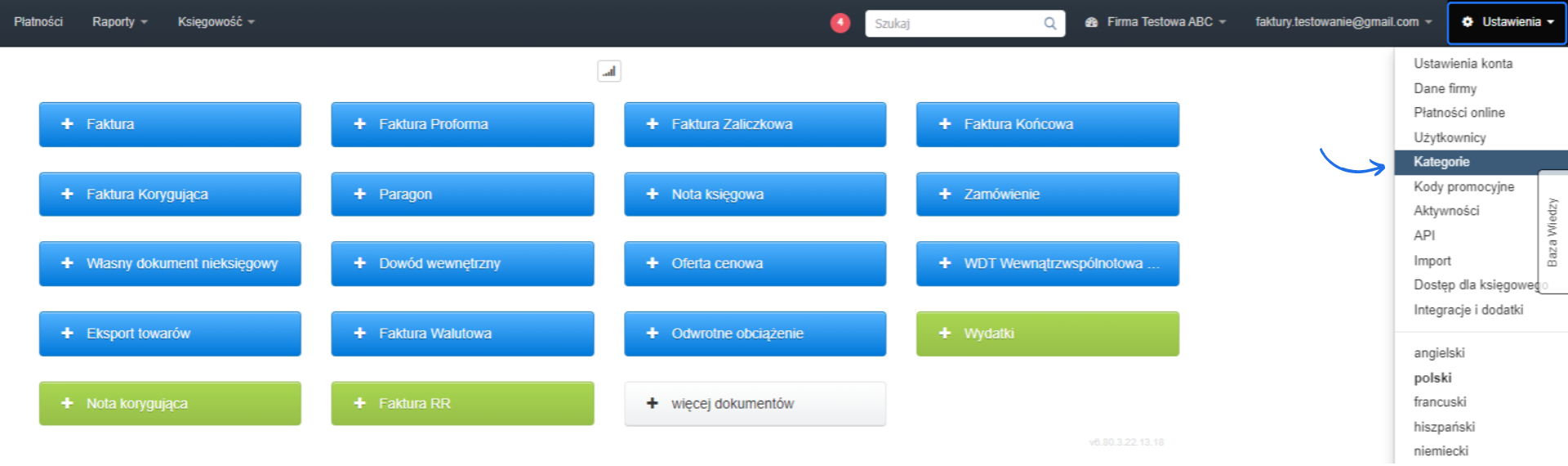Open Dostęp dla księgowego entry

(1477, 285)
